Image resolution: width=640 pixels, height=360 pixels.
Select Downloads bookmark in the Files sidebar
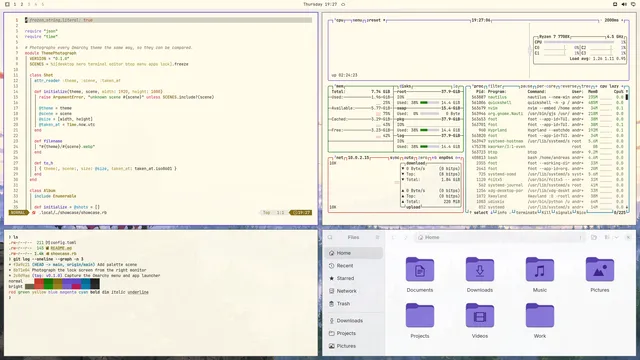[354, 321]
